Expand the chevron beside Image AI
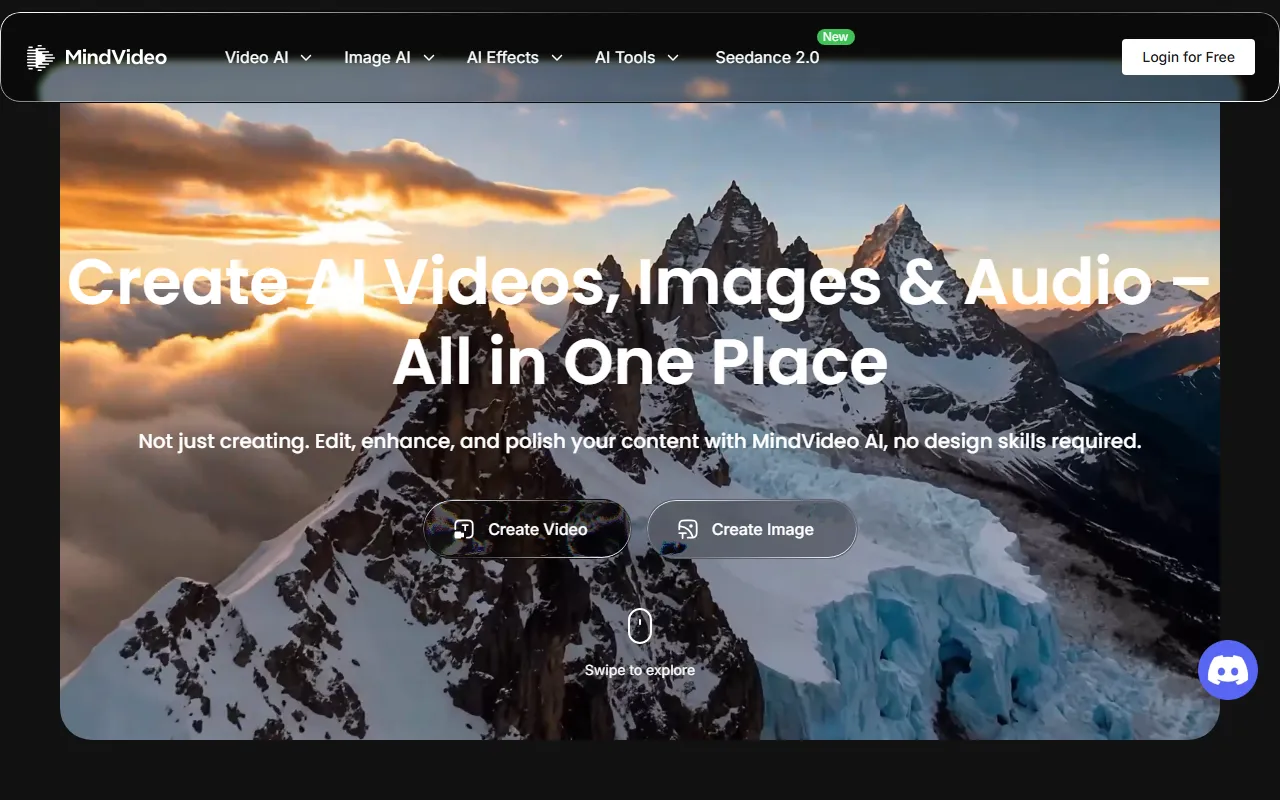The width and height of the screenshot is (1280, 800). (x=429, y=58)
